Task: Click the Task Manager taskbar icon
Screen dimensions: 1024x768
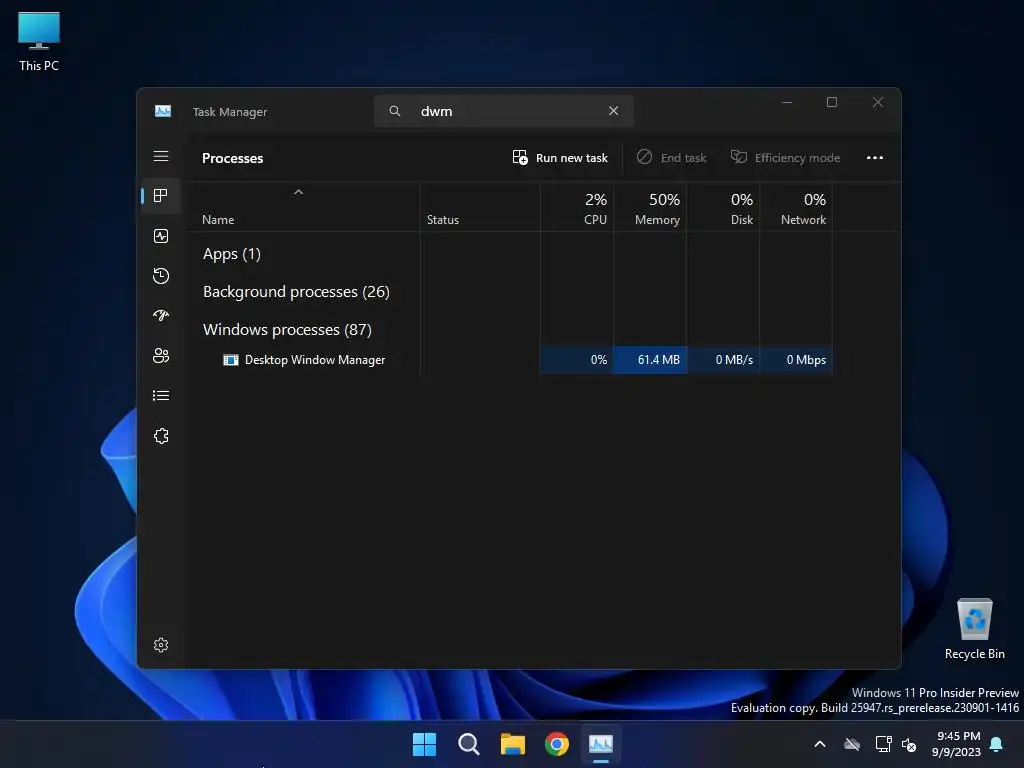Action: click(x=601, y=744)
